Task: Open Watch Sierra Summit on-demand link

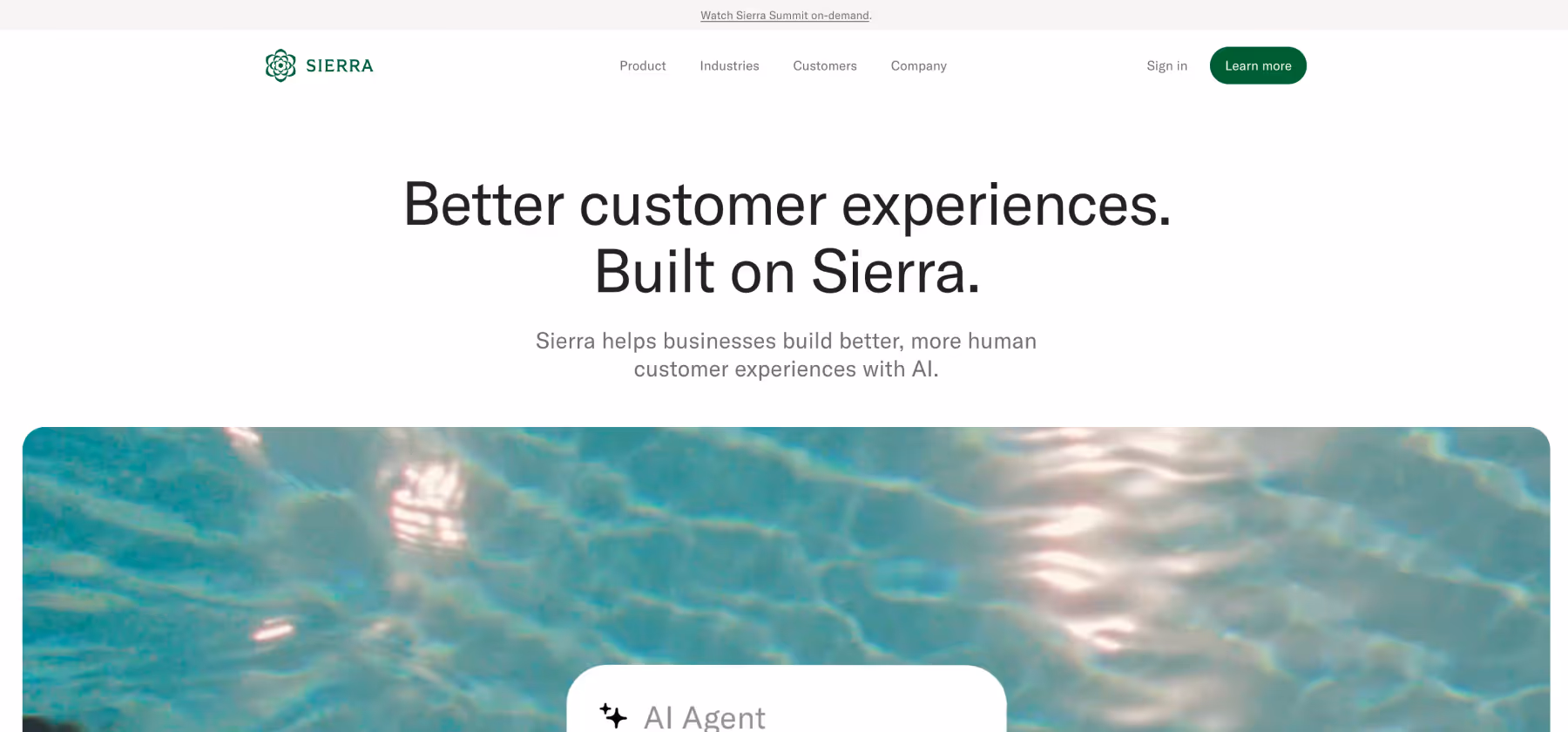Action: pyautogui.click(x=785, y=16)
